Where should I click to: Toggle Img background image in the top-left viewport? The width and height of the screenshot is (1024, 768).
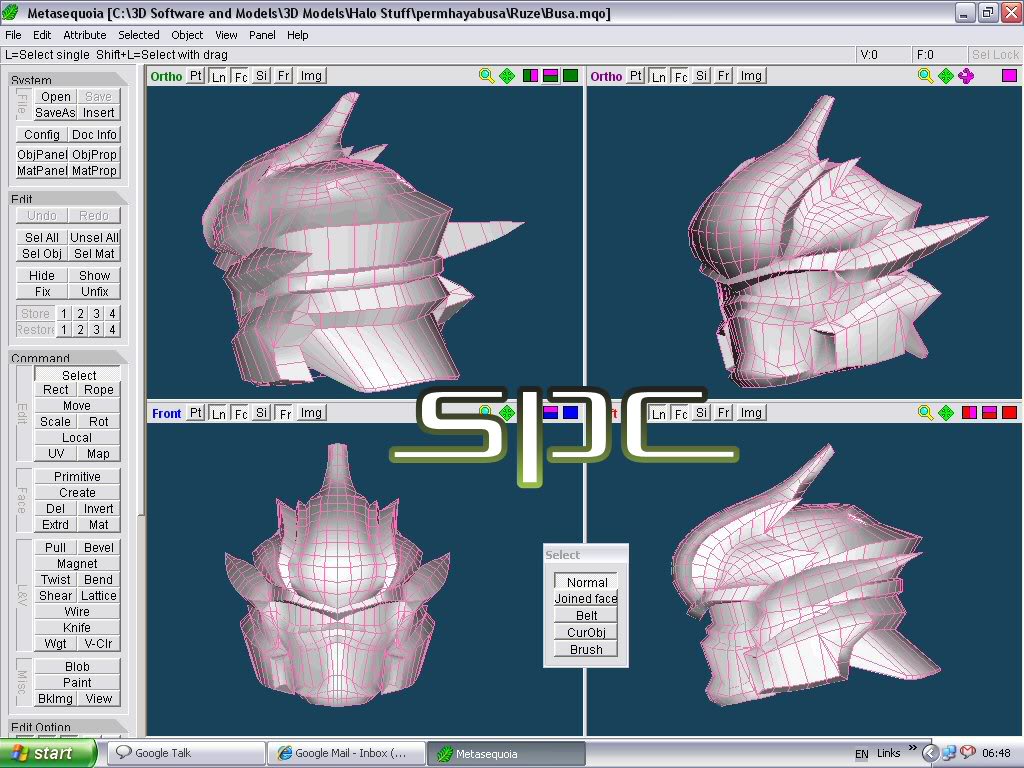(x=311, y=76)
